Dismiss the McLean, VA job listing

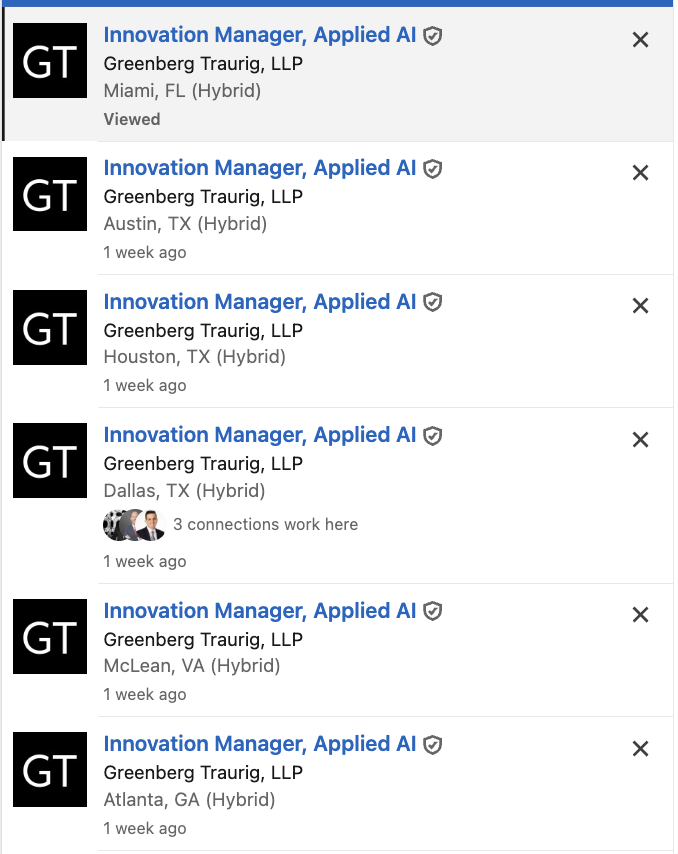click(x=640, y=614)
